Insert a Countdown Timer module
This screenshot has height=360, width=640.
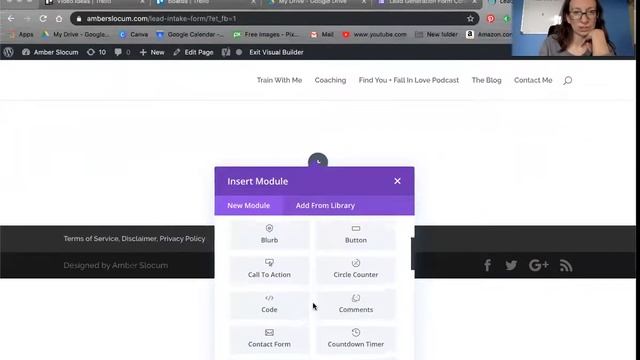tap(356, 338)
